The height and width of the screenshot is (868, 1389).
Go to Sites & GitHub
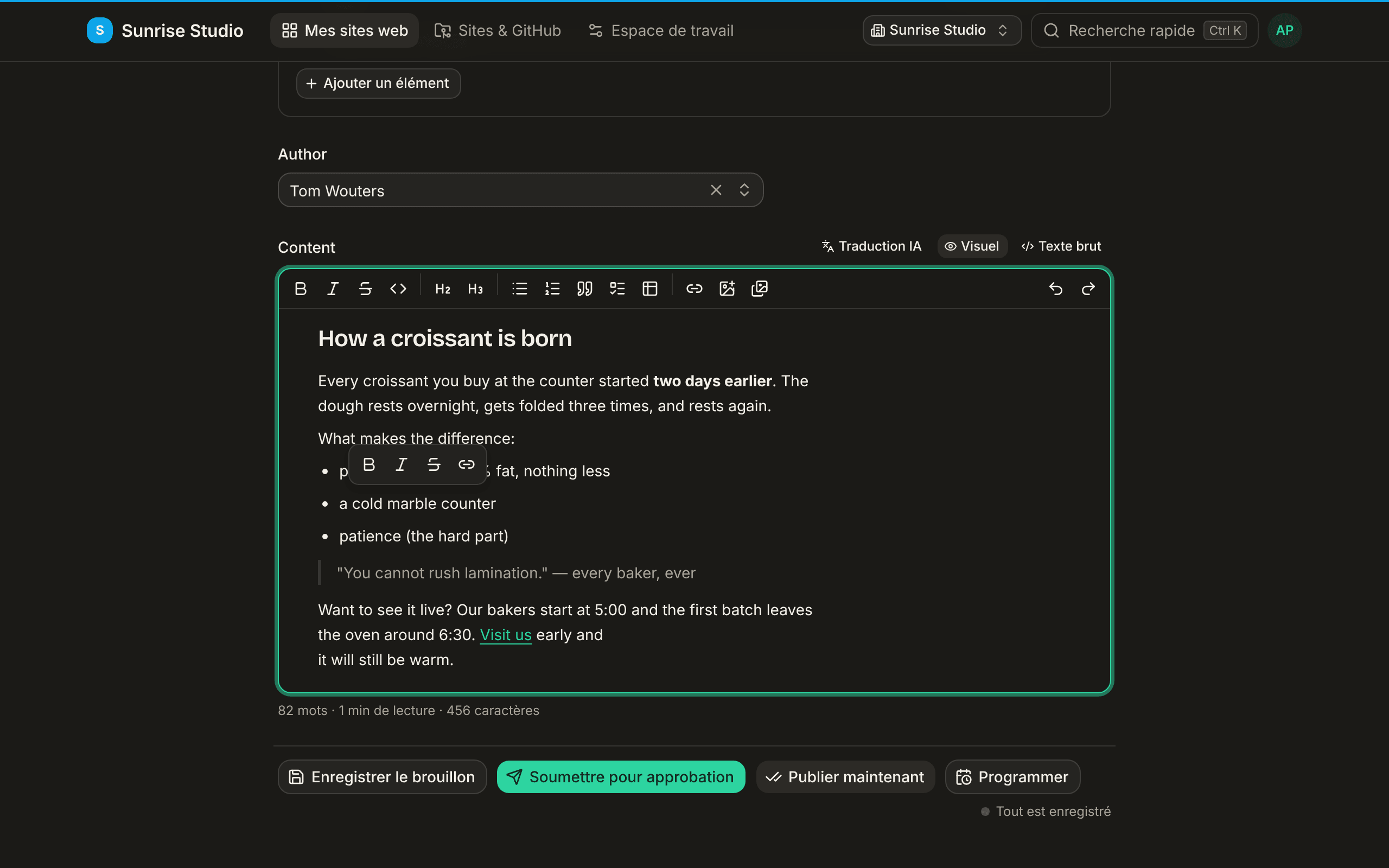497,30
